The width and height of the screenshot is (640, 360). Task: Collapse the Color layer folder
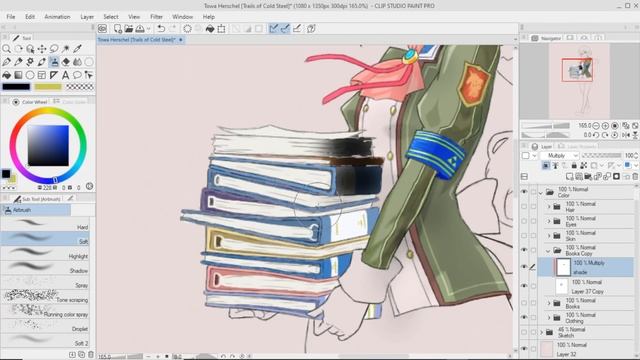pos(541,192)
